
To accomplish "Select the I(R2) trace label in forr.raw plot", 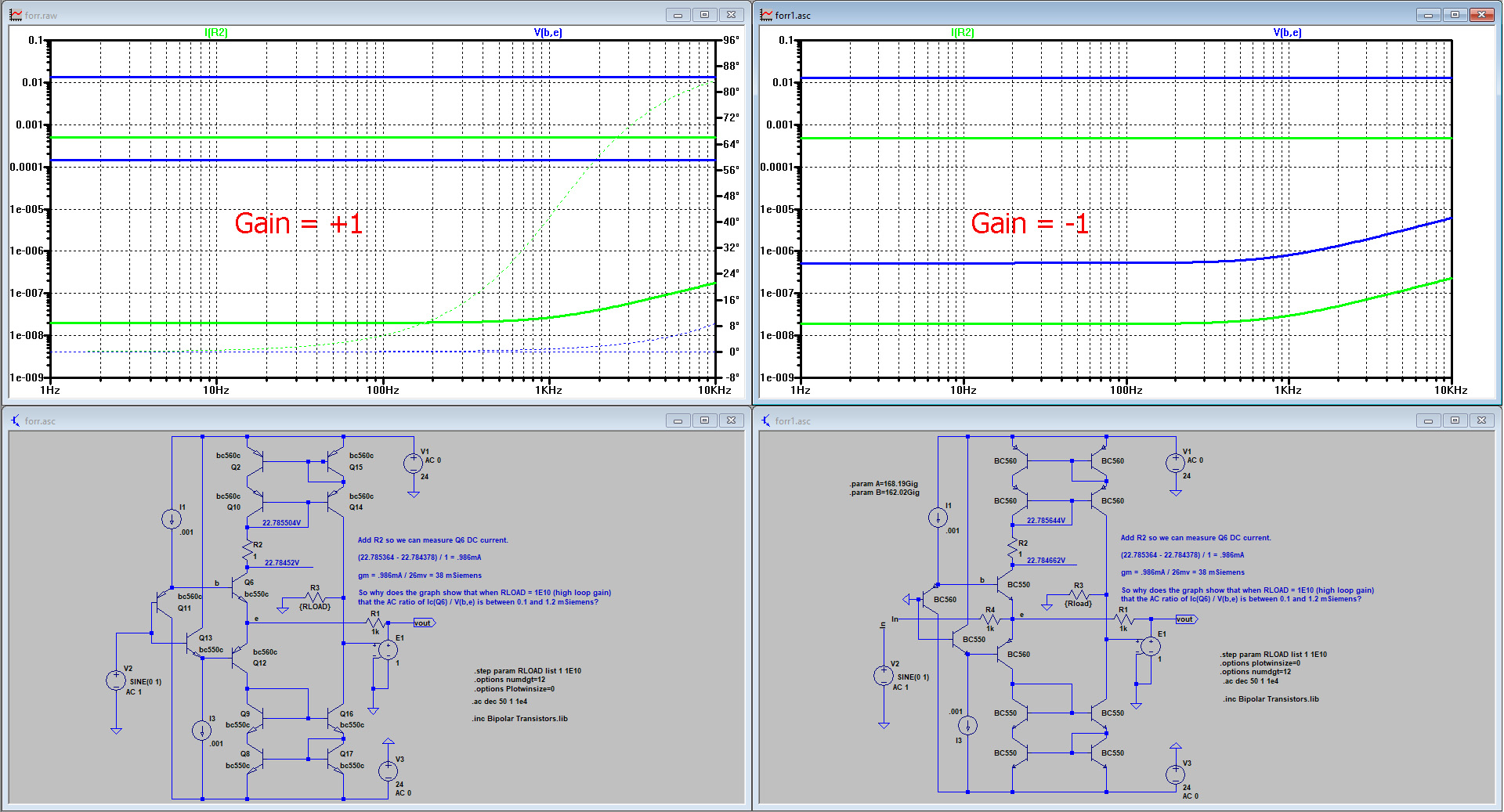I will pos(215,32).
